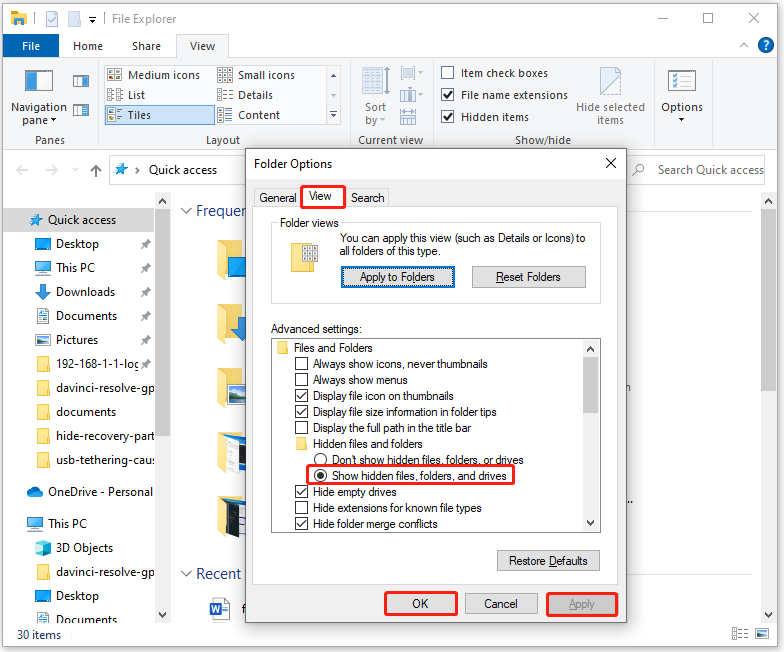Uncheck Display file icon on thumbnails
784x652 pixels.
(301, 396)
